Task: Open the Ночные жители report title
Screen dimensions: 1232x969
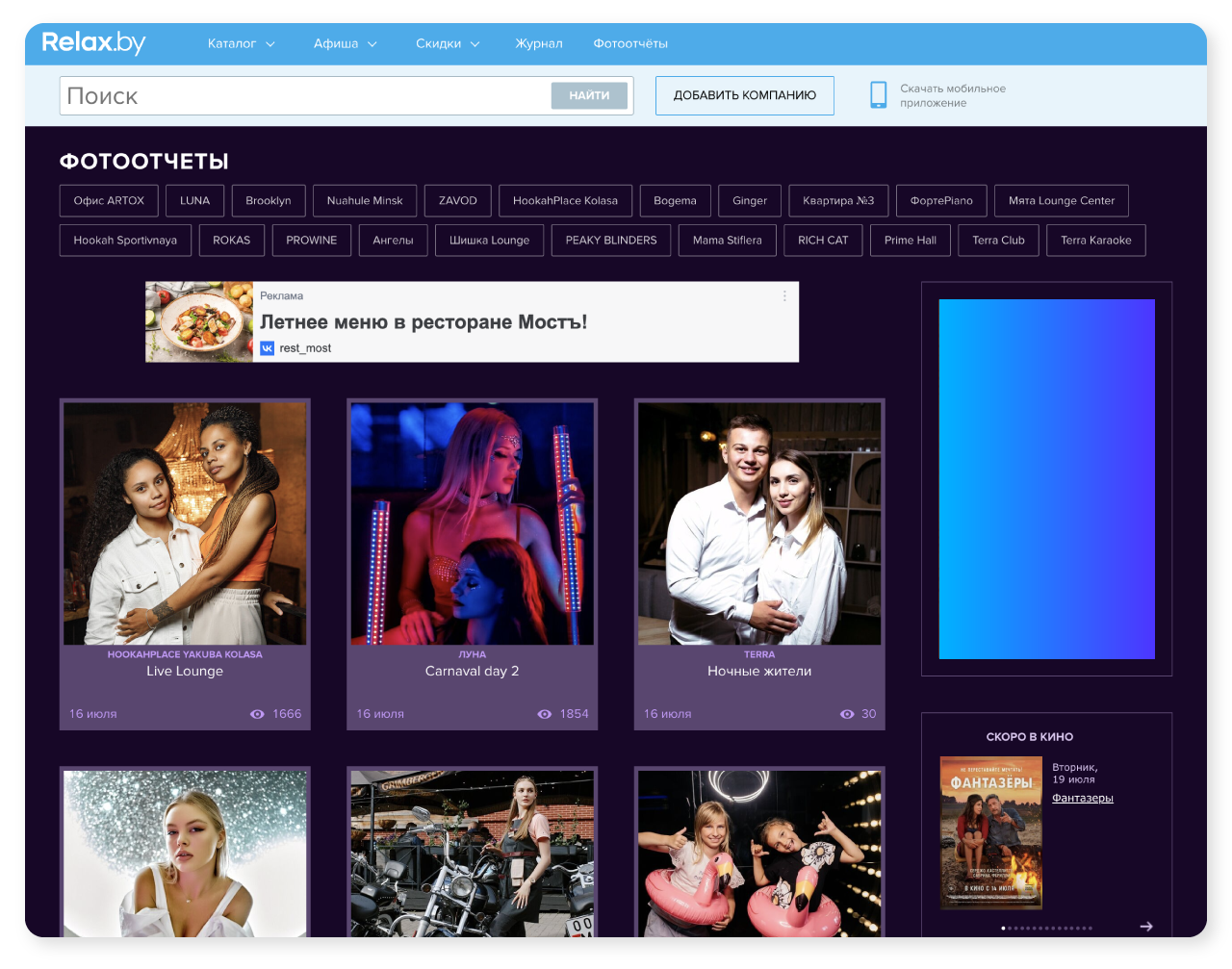Action: 759,671
